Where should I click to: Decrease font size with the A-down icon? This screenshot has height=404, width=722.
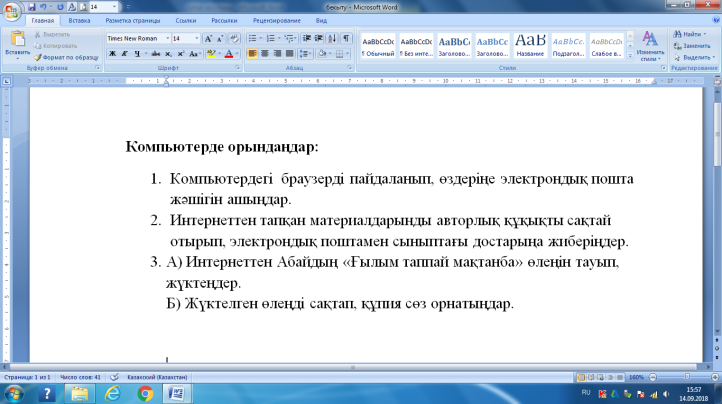220,39
